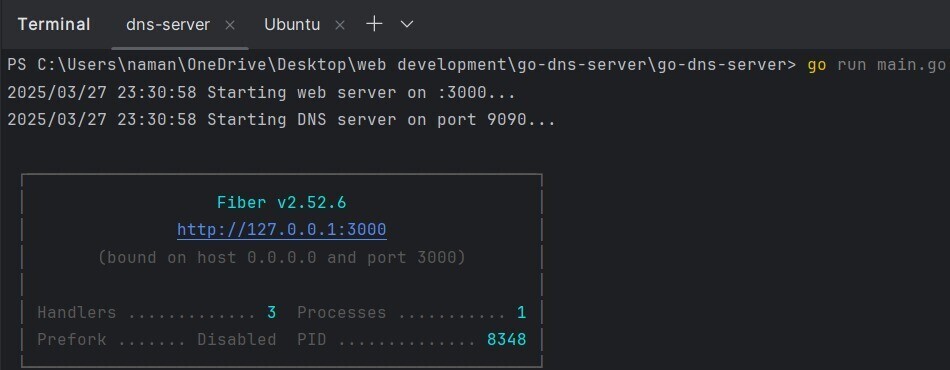
Task: Click the Processes count value 1
Action: [521, 312]
